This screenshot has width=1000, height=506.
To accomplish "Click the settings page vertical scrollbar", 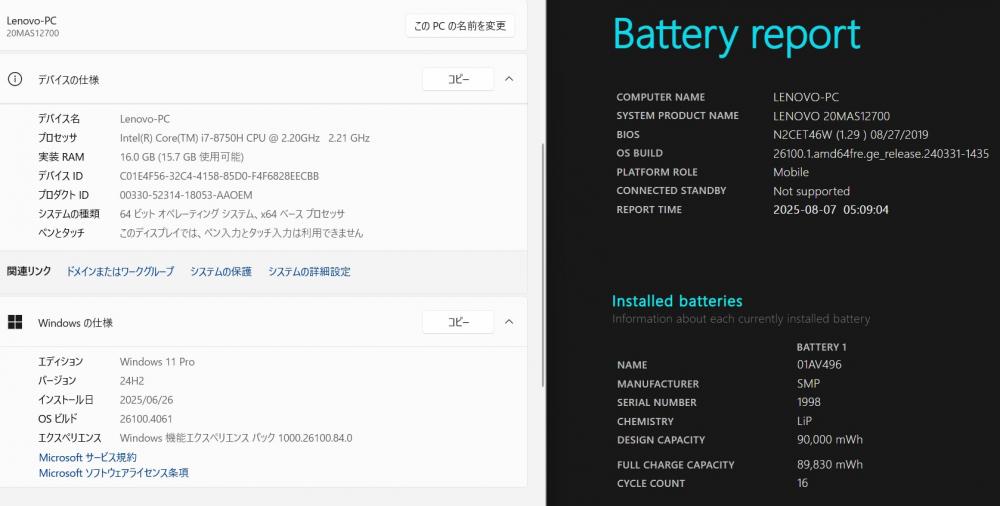I will [x=543, y=265].
